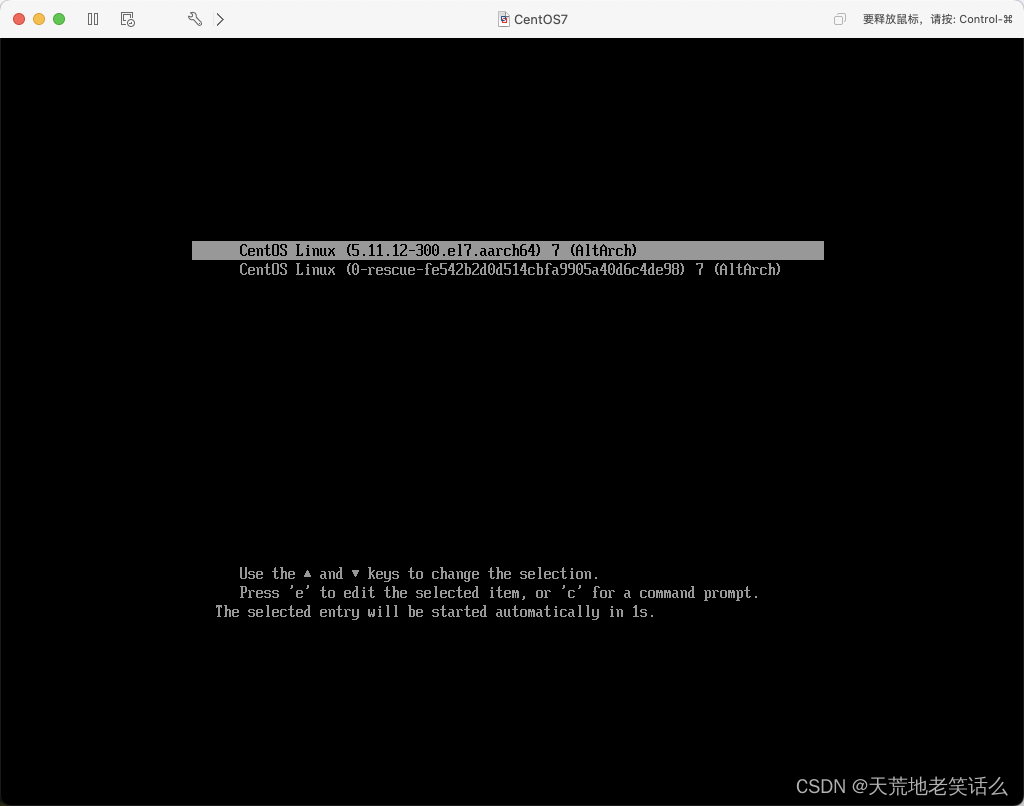Click the release mouse Control-⌘ hint text
The width and height of the screenshot is (1024, 806).
pos(938,19)
